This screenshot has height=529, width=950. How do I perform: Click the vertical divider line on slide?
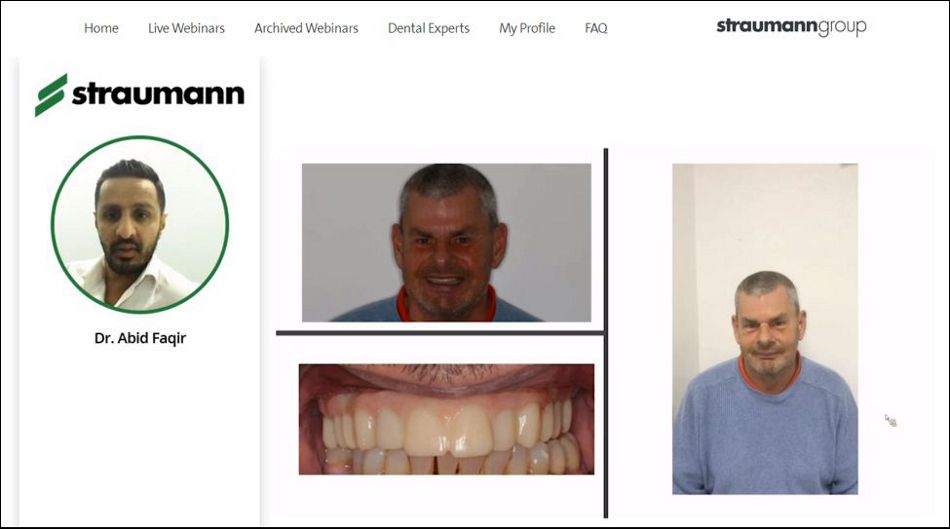pos(606,333)
